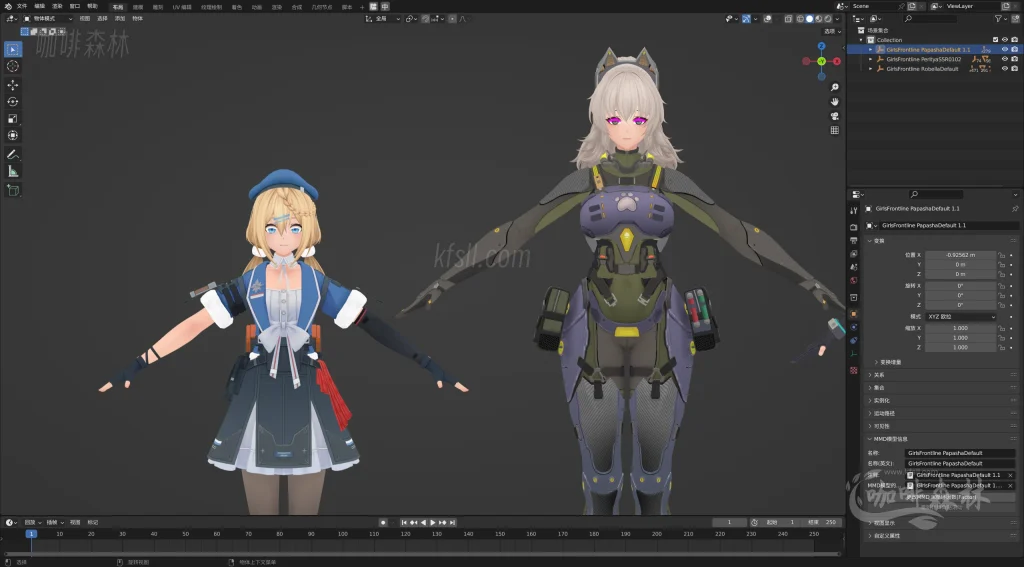The image size is (1024, 567).
Task: Click the timeline play button
Action: coord(433,523)
